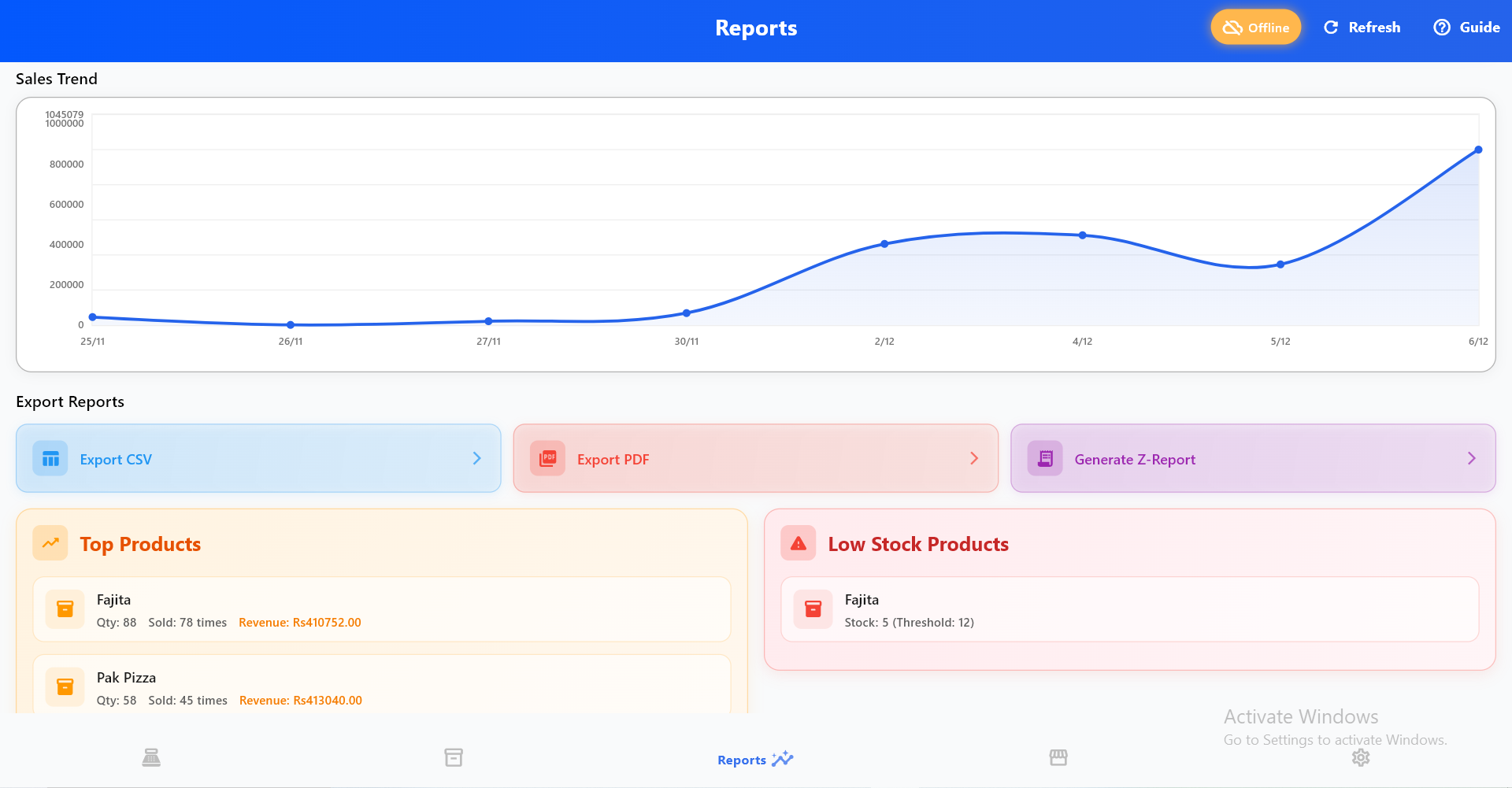Open the settings gear tab in bottom navigation
The height and width of the screenshot is (788, 1512).
(x=1361, y=757)
